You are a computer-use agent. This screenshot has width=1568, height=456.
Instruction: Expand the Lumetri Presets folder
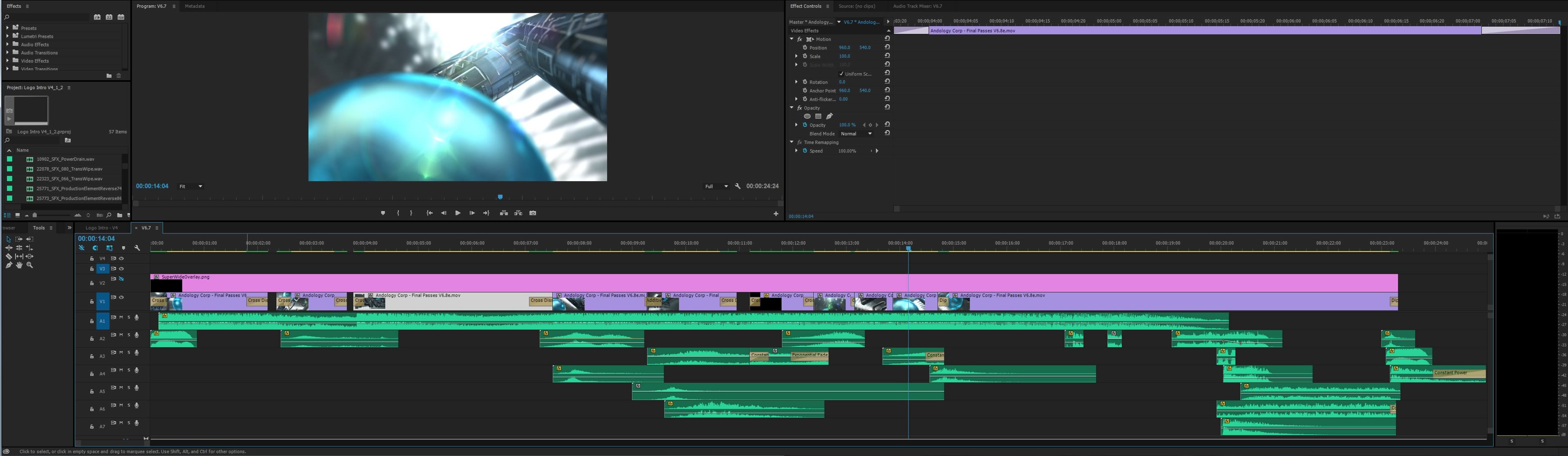click(8, 36)
